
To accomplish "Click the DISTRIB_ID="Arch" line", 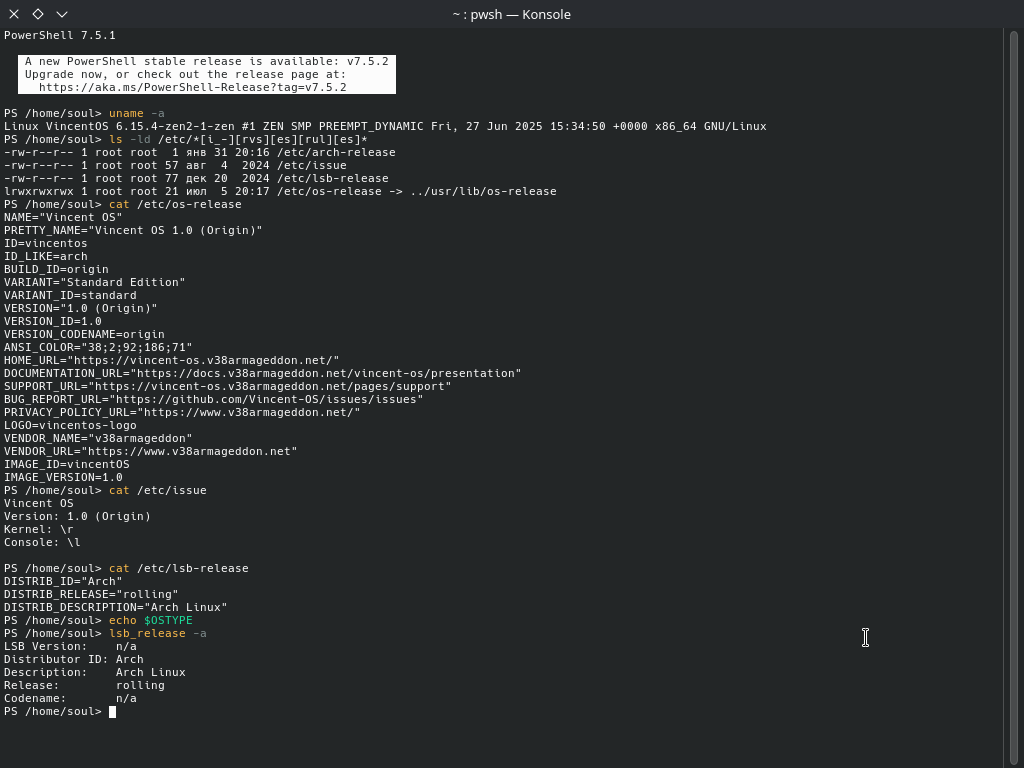I will [x=63, y=583].
